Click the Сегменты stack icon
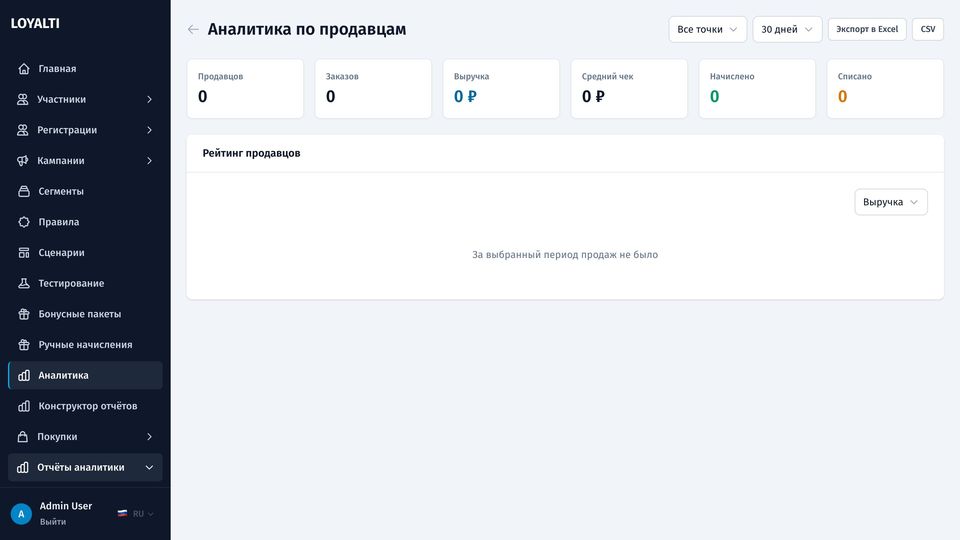The height and width of the screenshot is (540, 960). pyautogui.click(x=24, y=191)
